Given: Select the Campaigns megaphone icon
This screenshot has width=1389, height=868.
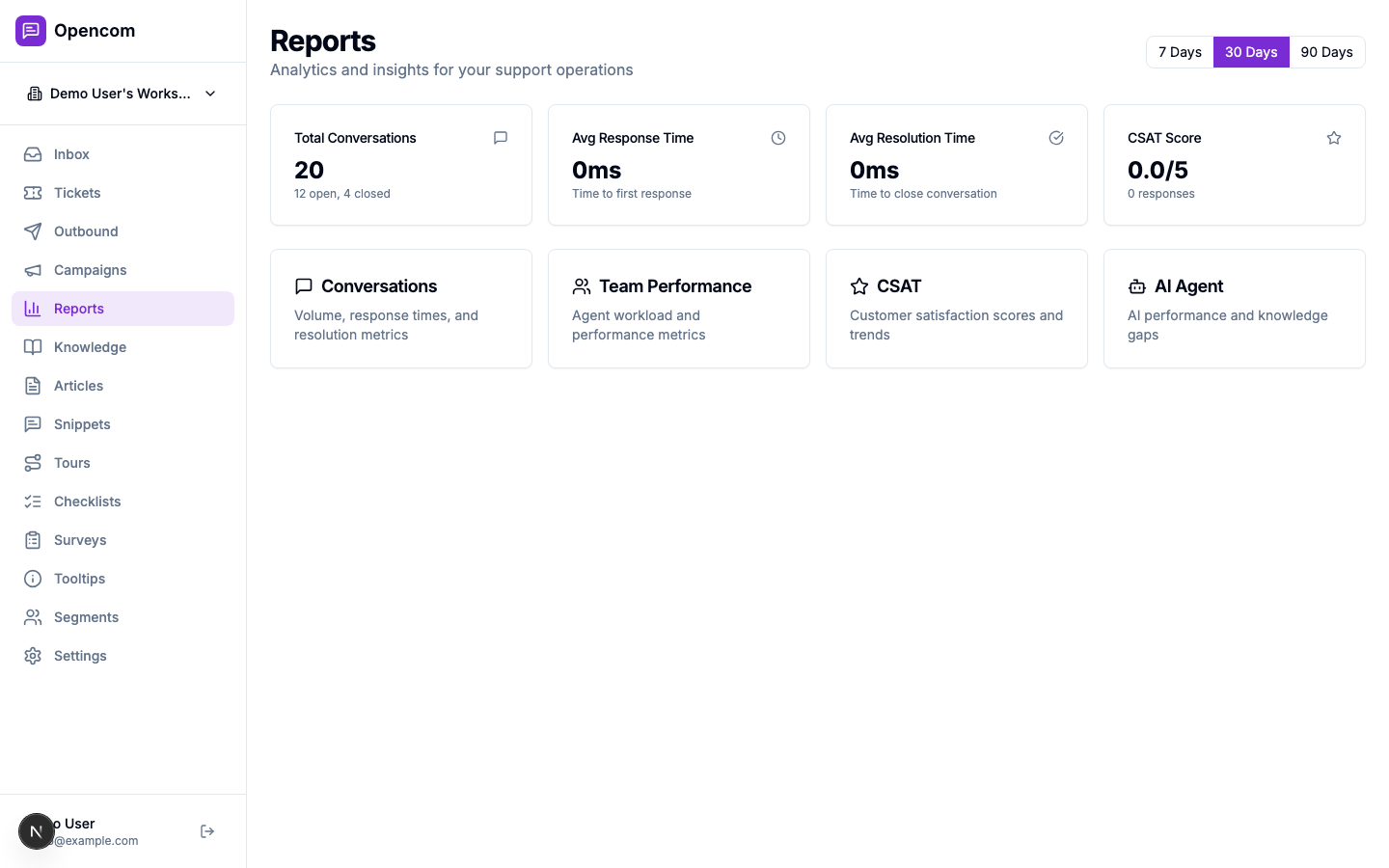Looking at the screenshot, I should pyautogui.click(x=33, y=269).
